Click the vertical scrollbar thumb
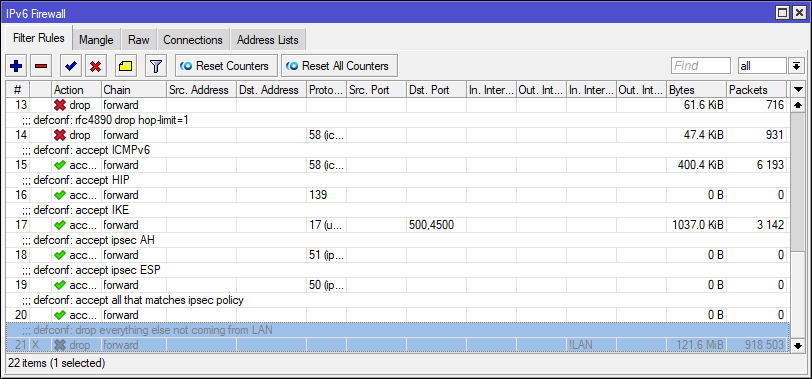The height and width of the screenshot is (379, 812). click(798, 182)
